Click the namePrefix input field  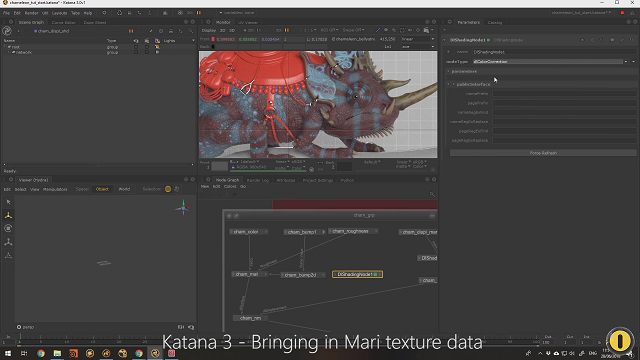564,93
